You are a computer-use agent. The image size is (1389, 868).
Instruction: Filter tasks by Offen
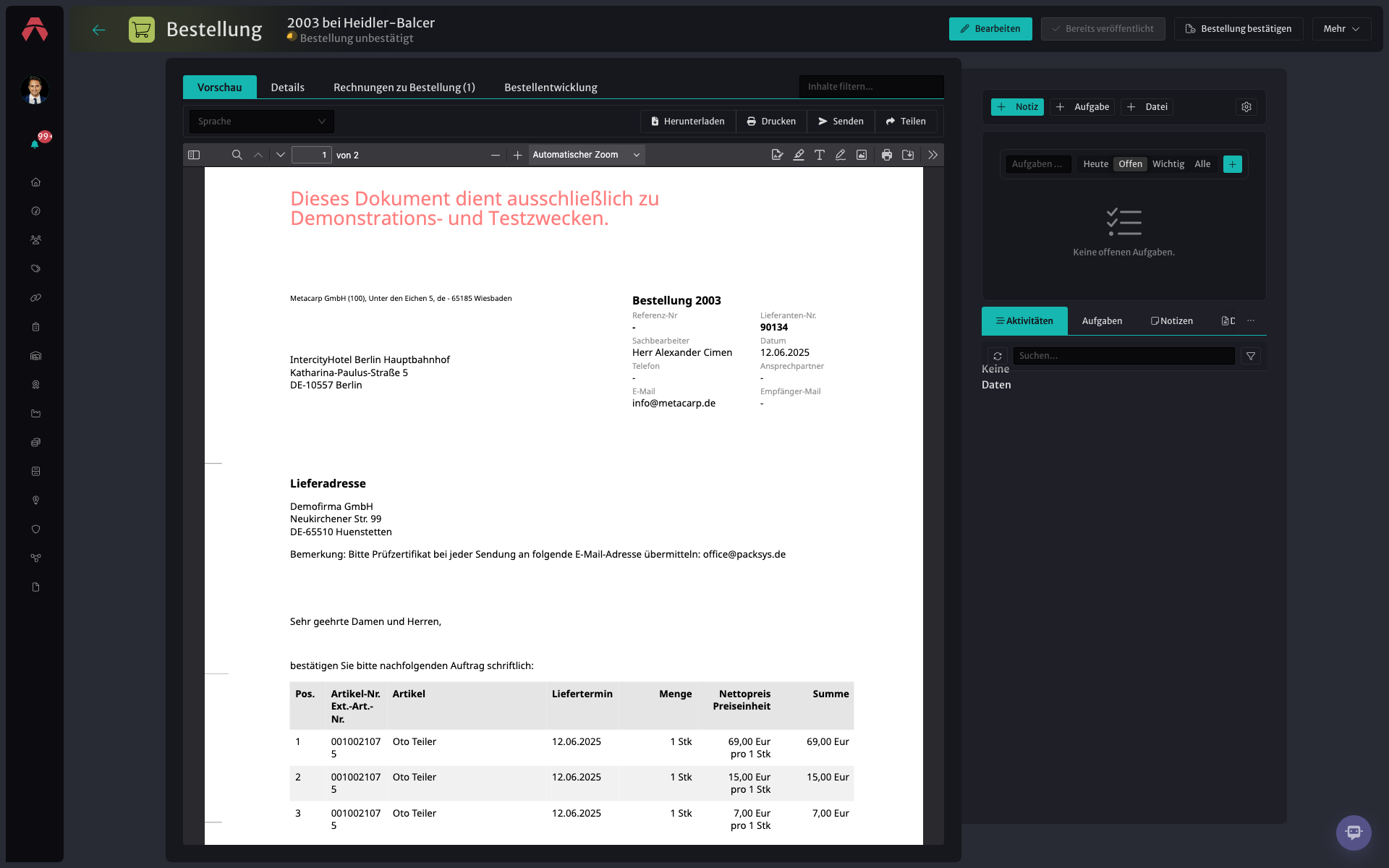click(x=1130, y=164)
